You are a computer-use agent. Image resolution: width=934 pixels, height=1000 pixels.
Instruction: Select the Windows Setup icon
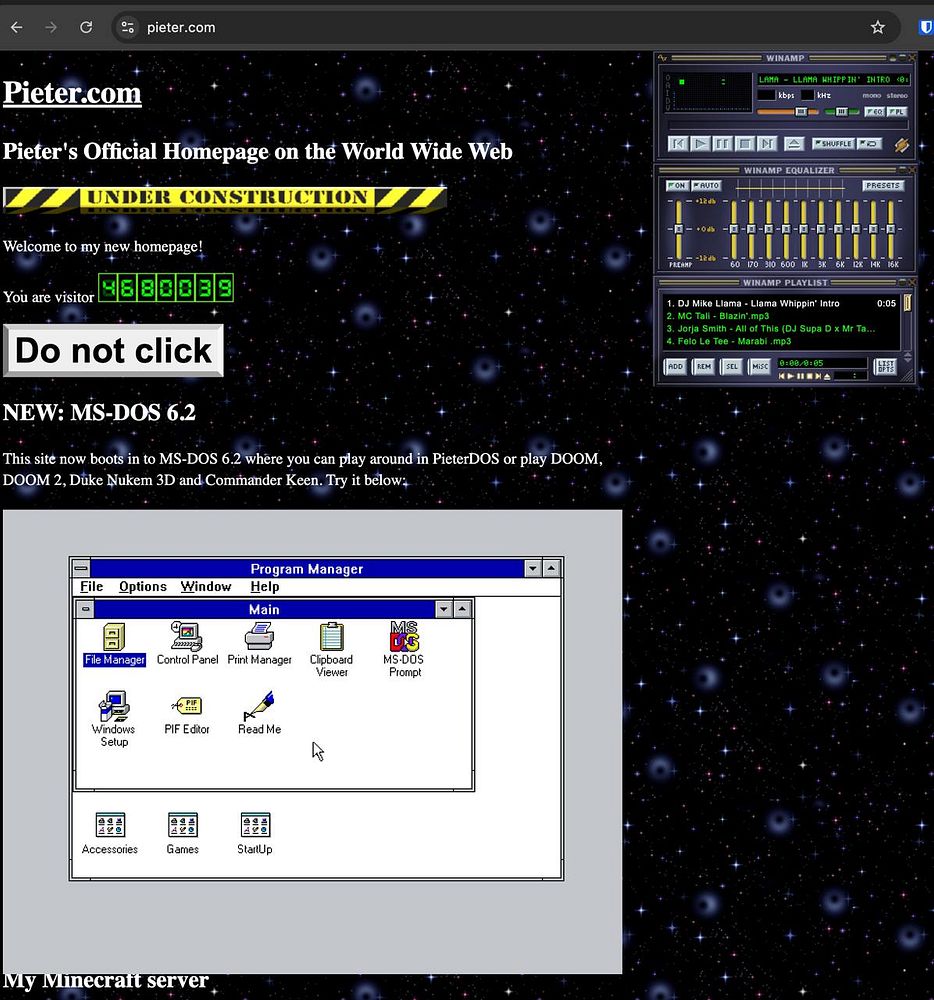pyautogui.click(x=113, y=719)
